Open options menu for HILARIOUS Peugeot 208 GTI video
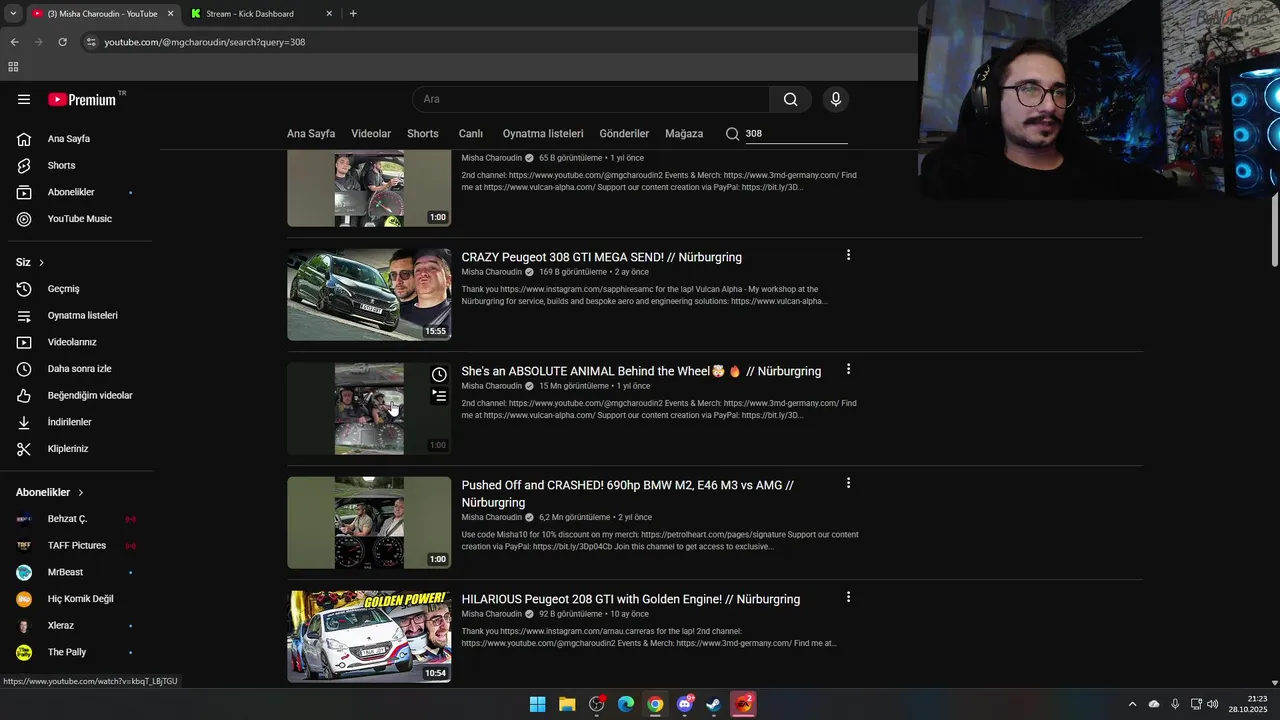 pos(848,597)
